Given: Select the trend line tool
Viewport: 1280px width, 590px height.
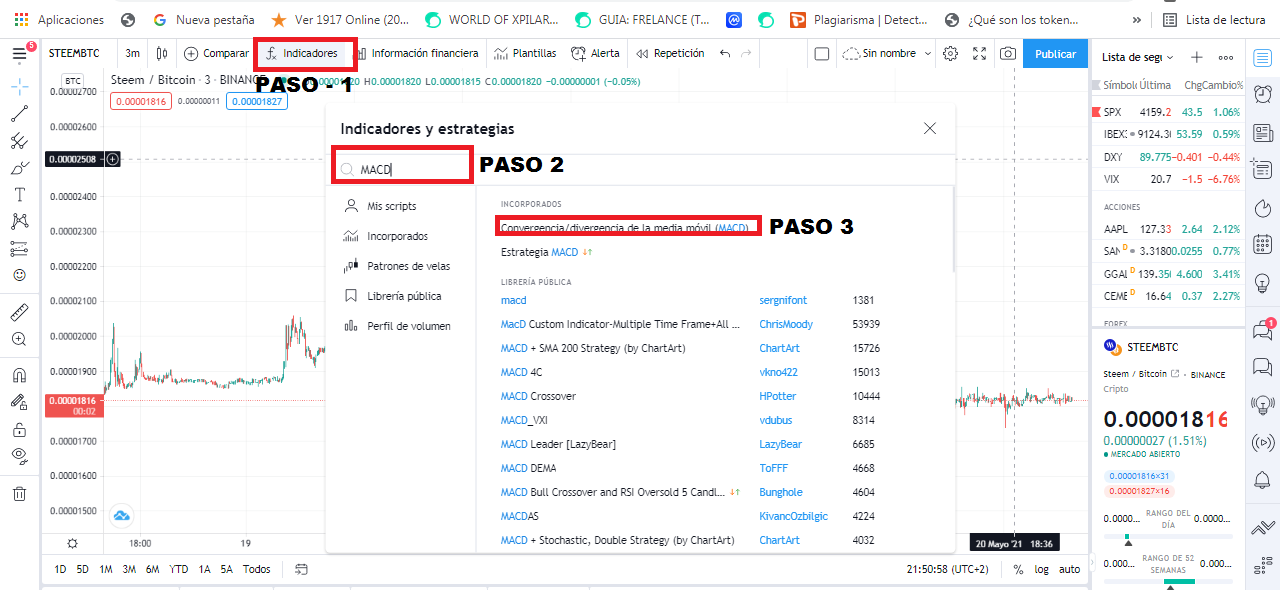Looking at the screenshot, I should (19, 113).
